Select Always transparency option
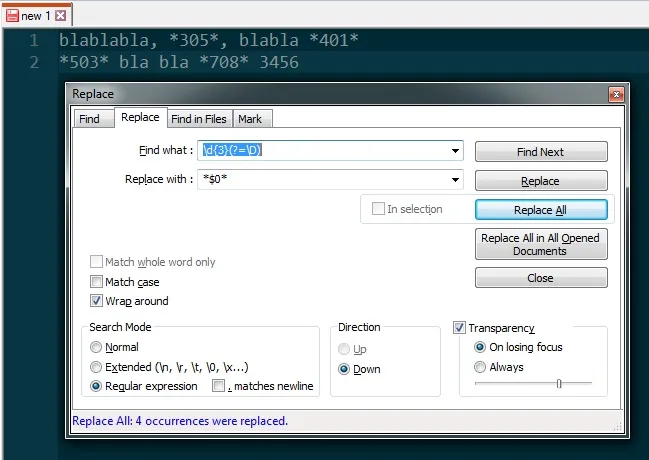This screenshot has width=649, height=460. coord(480,367)
